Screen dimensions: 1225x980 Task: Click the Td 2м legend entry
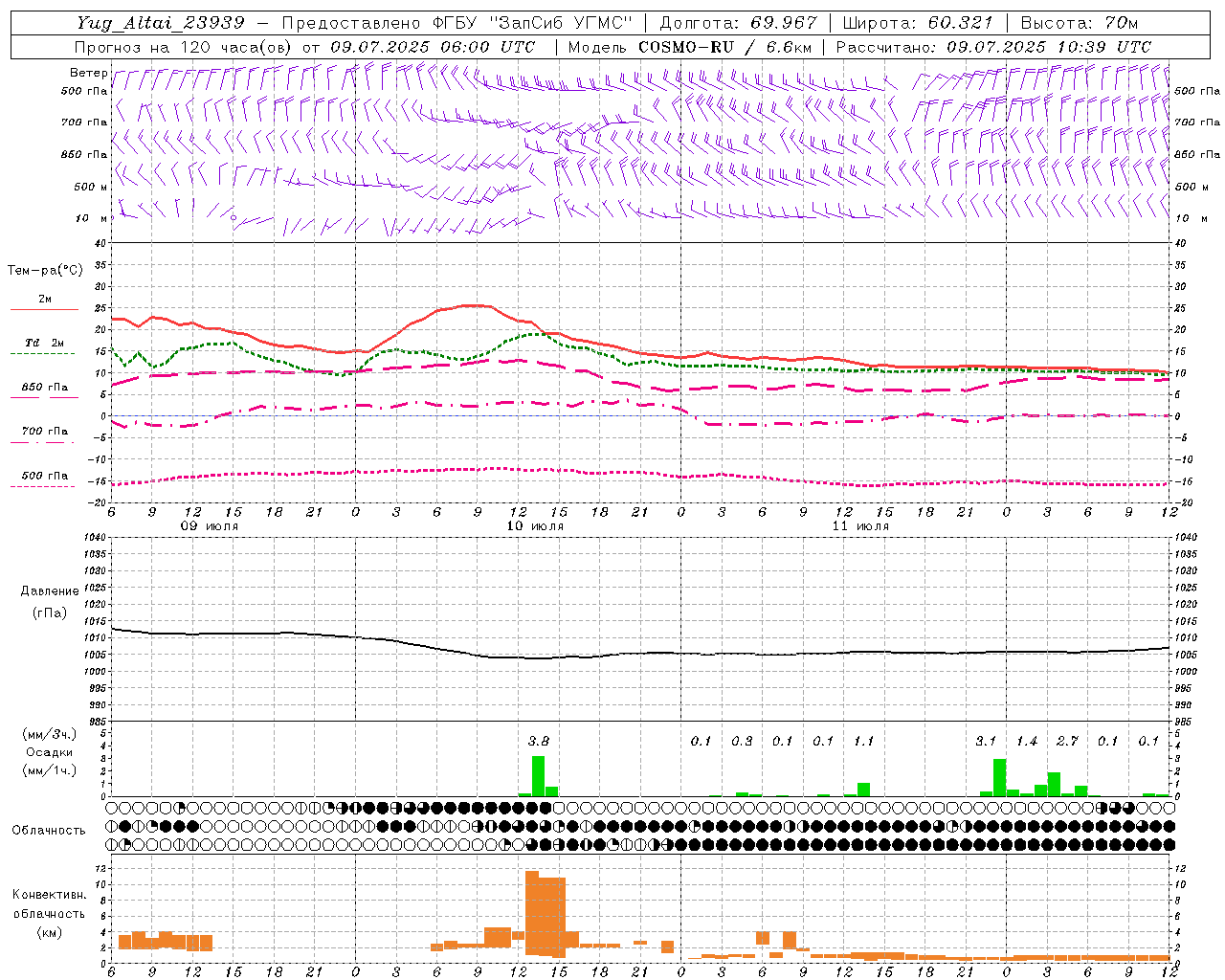click(44, 343)
